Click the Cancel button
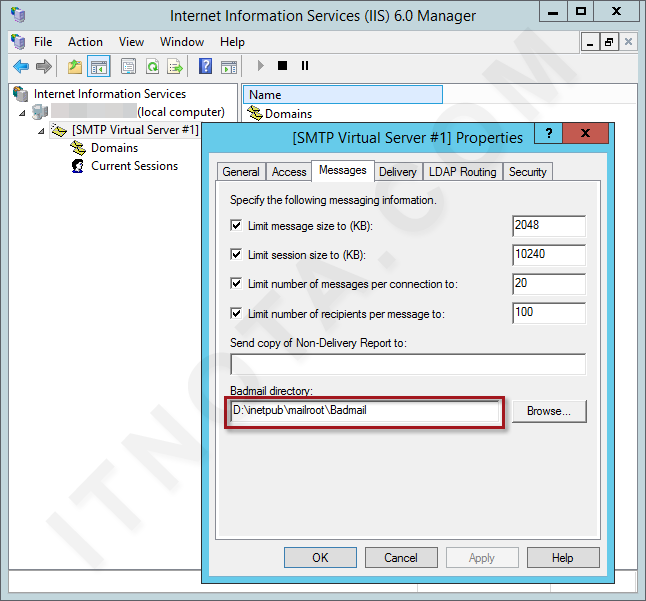Screen dimensions: 646x601 click(x=401, y=557)
